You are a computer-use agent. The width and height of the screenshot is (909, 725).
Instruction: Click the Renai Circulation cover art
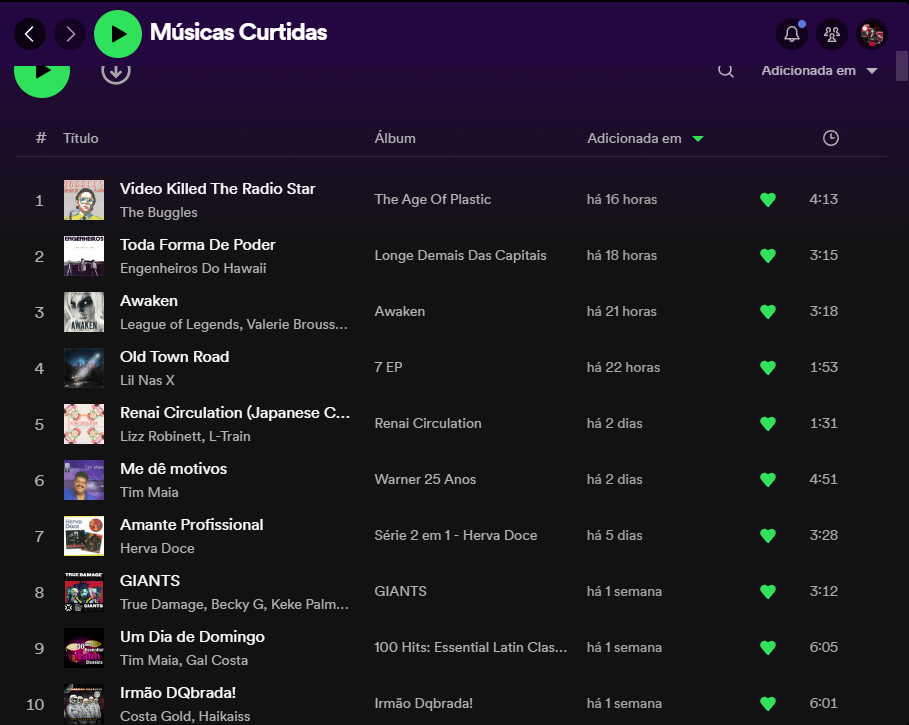tap(83, 424)
